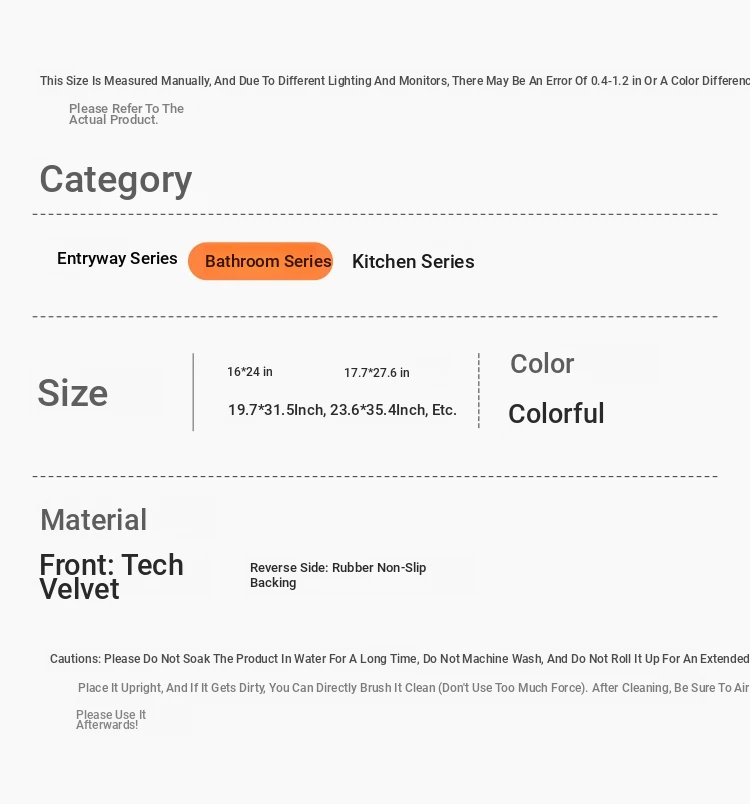Click Please Refer To The Actual Product note

tap(126, 114)
